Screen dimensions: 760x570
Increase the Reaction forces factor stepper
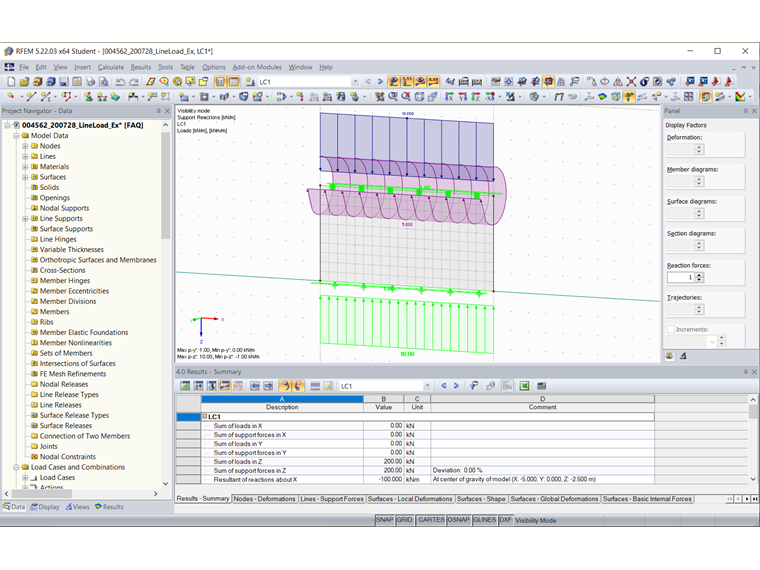[699, 275]
